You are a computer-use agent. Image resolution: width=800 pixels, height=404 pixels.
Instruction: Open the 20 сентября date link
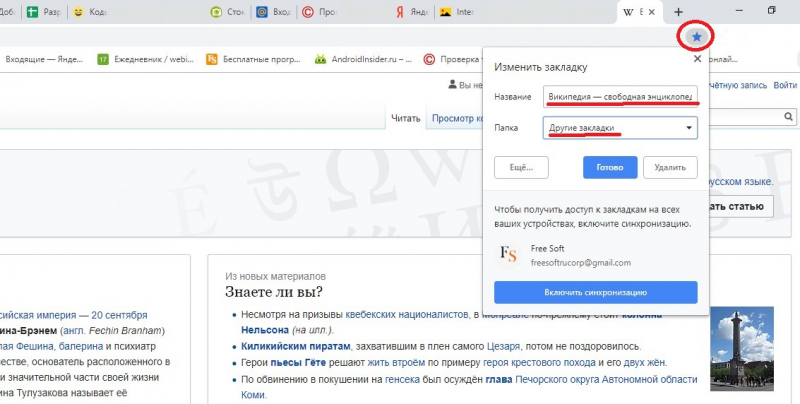(119, 315)
